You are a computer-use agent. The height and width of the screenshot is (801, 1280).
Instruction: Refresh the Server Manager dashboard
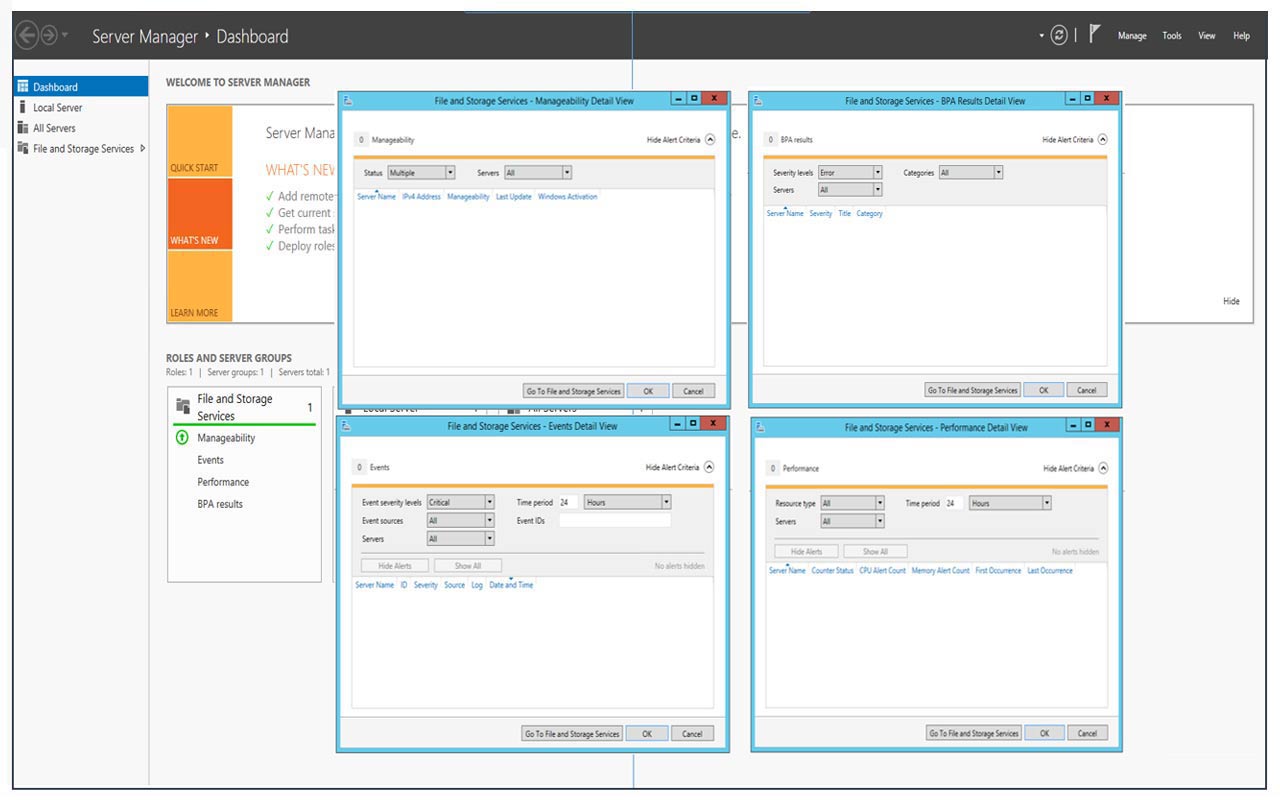tap(1059, 36)
